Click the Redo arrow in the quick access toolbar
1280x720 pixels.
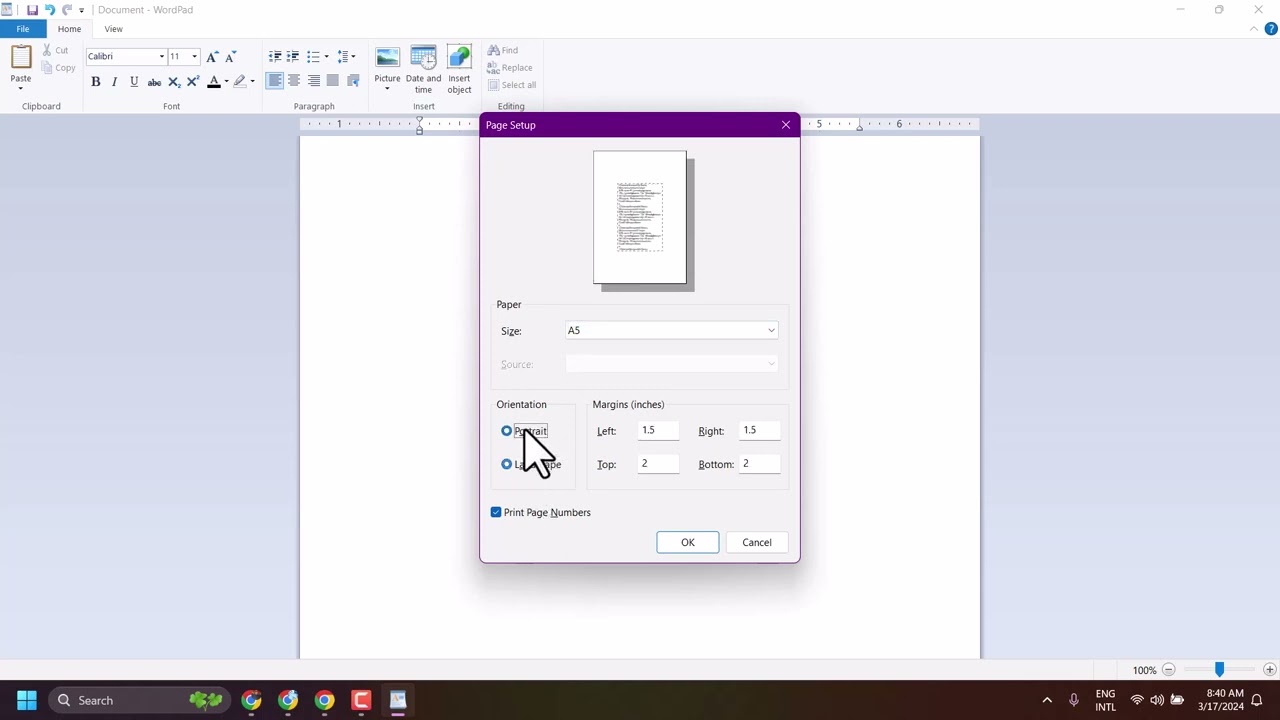pos(67,10)
